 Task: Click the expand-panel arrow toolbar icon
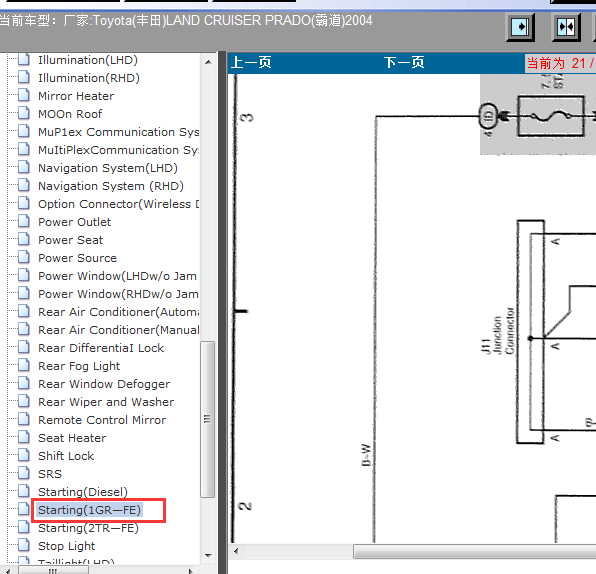coord(520,27)
